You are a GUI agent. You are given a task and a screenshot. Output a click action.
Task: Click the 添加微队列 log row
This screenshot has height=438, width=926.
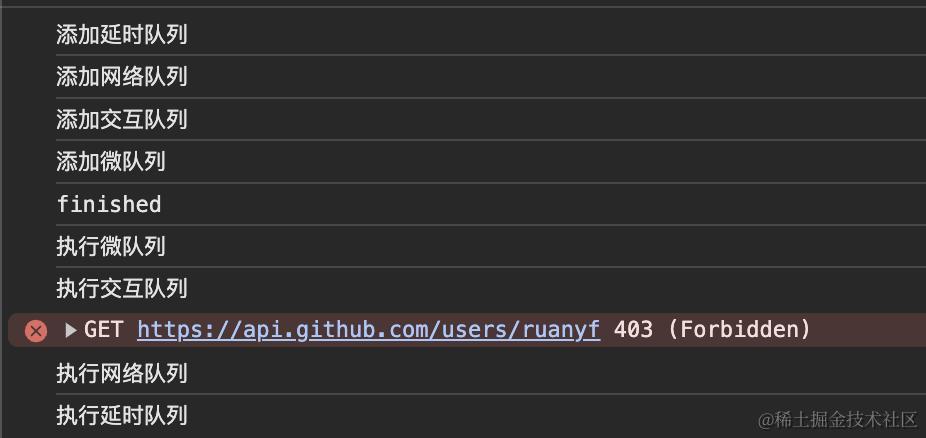coord(111,162)
